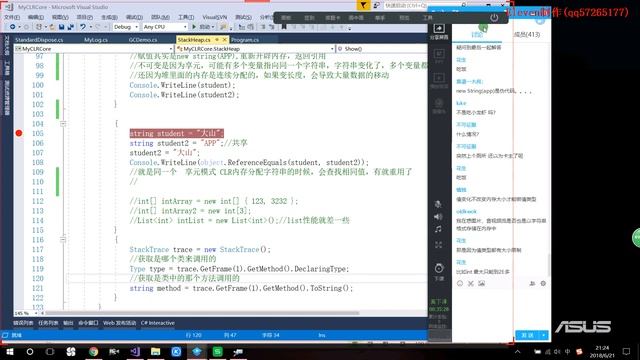
Task: Open the Send button dropdown arrow
Action: coord(544,335)
